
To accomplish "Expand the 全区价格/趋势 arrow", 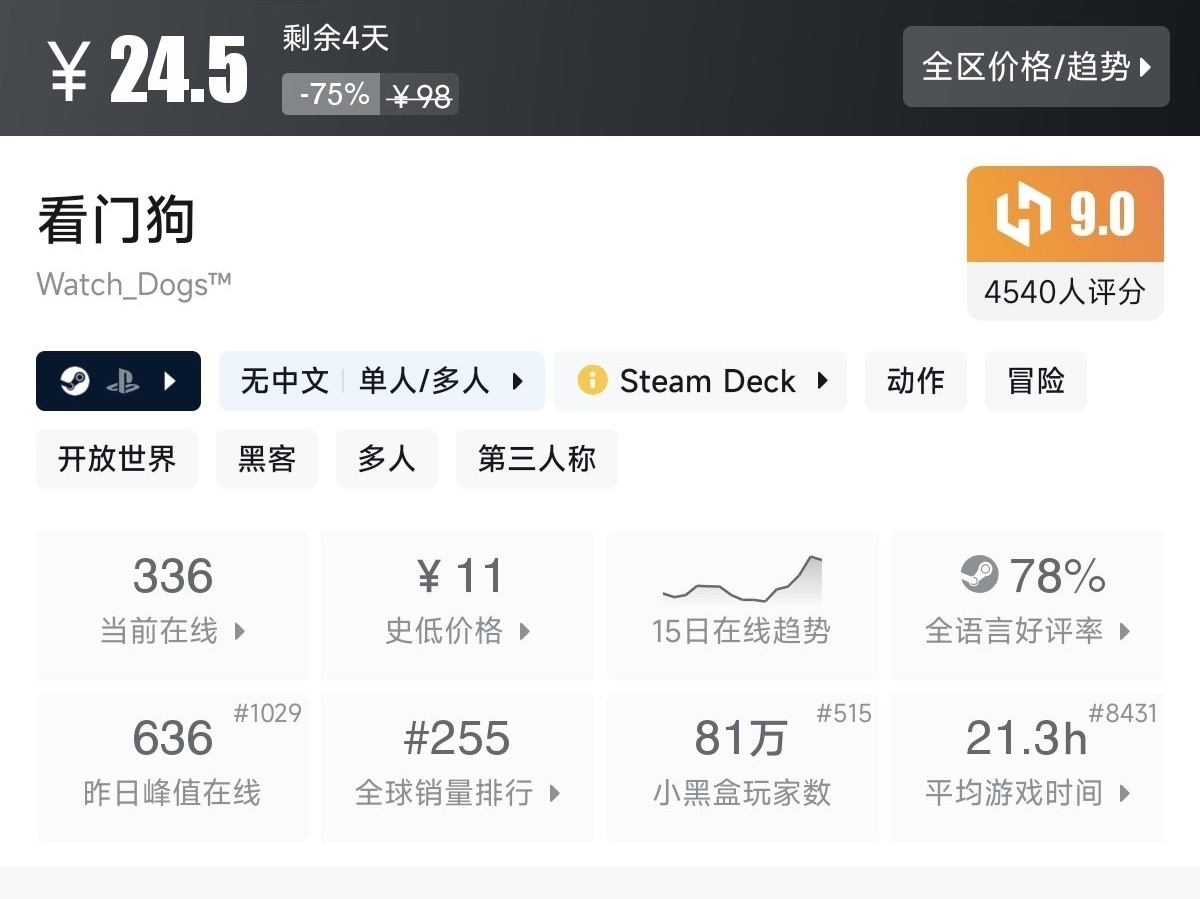I will pyautogui.click(x=1145, y=68).
